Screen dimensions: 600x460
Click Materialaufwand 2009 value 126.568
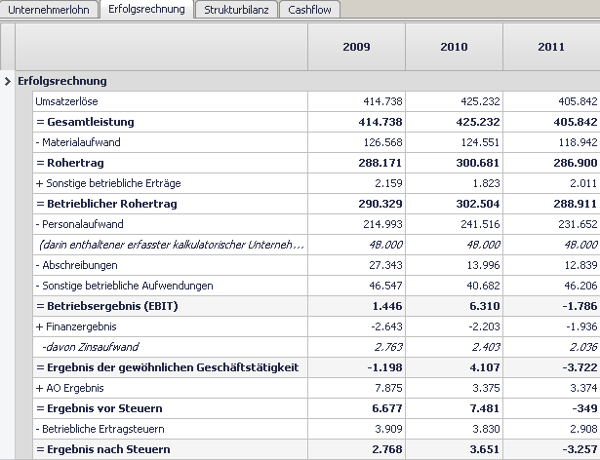coord(383,142)
